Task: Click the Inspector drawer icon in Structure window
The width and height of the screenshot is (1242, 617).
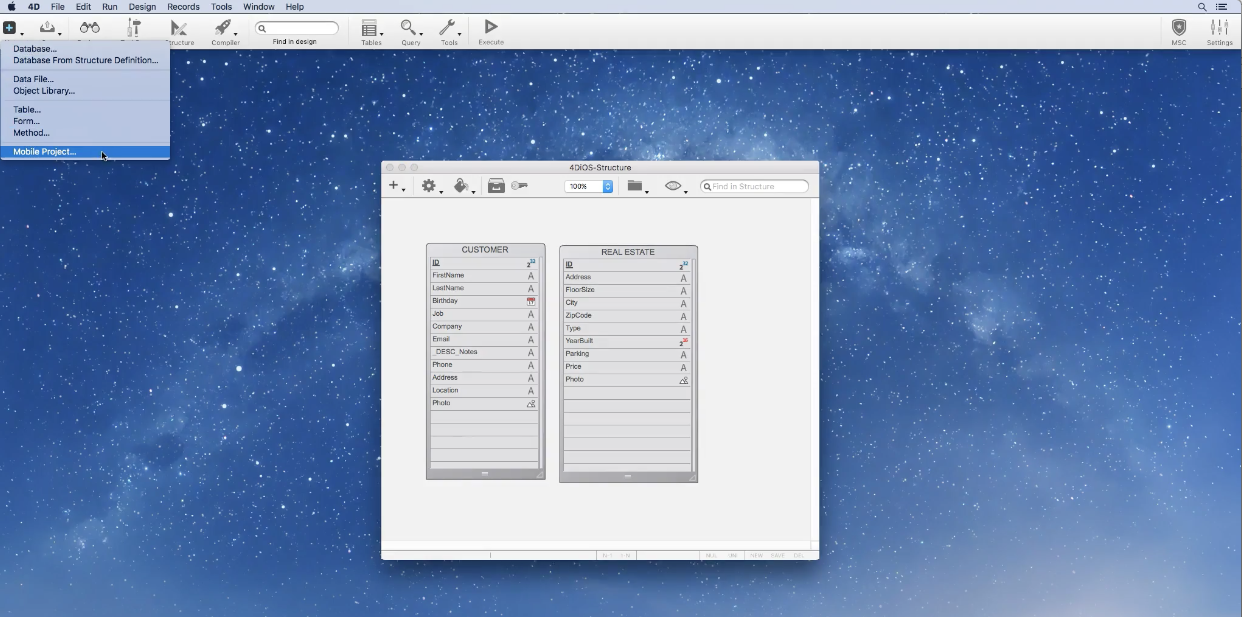Action: click(x=496, y=186)
